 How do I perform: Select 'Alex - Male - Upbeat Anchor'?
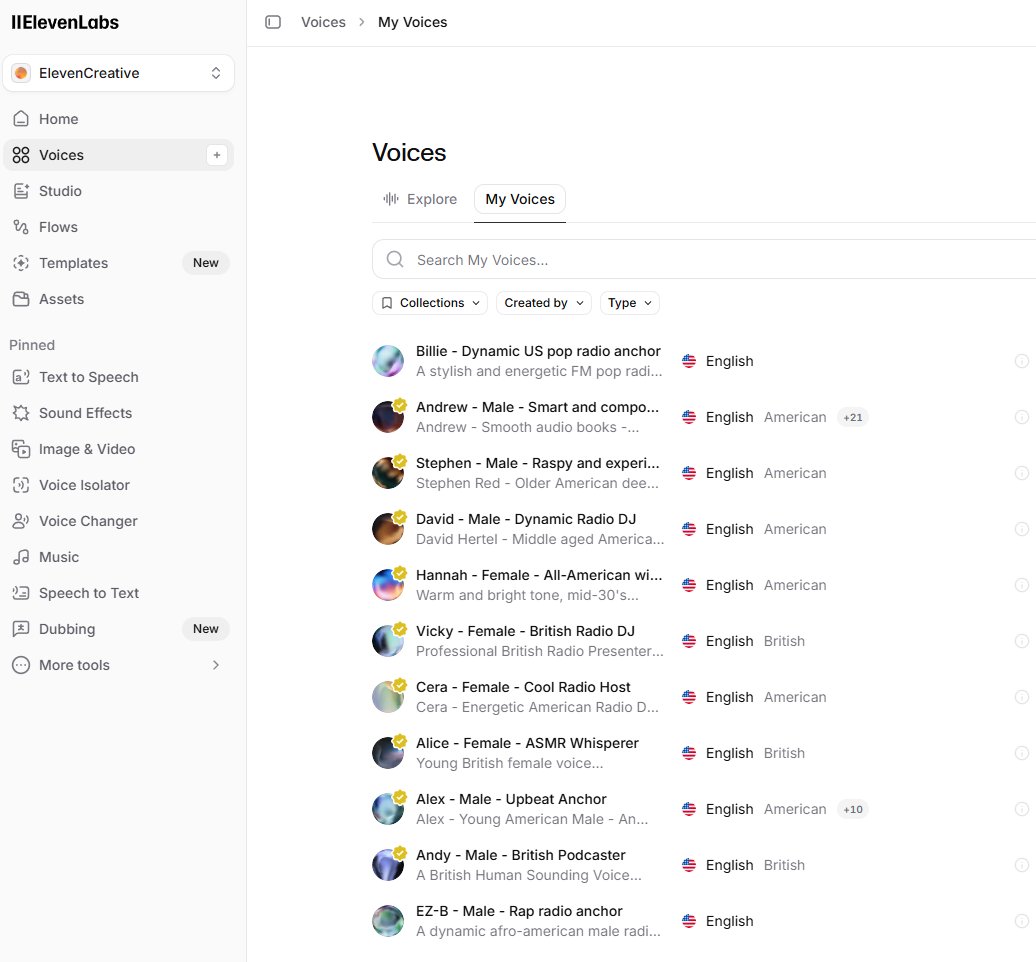pos(511,799)
